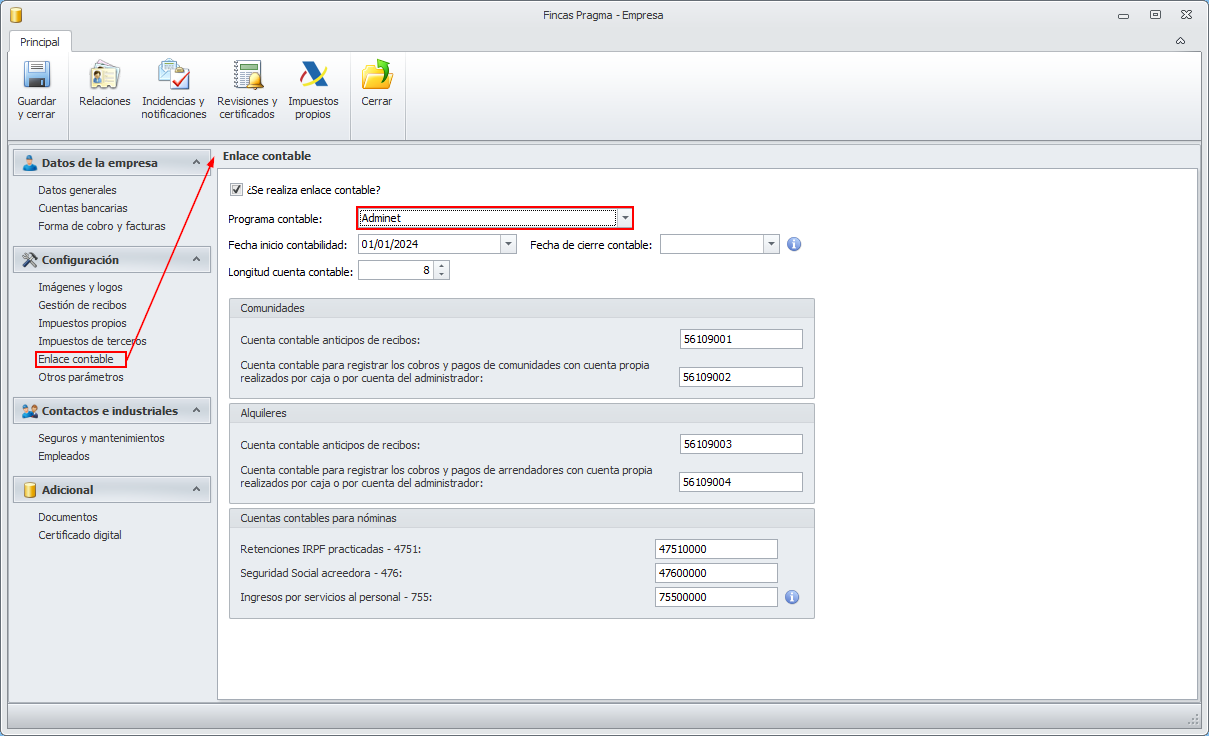Click Comunidades cobros y pagos field 56109002
This screenshot has width=1209, height=736.
(x=741, y=377)
